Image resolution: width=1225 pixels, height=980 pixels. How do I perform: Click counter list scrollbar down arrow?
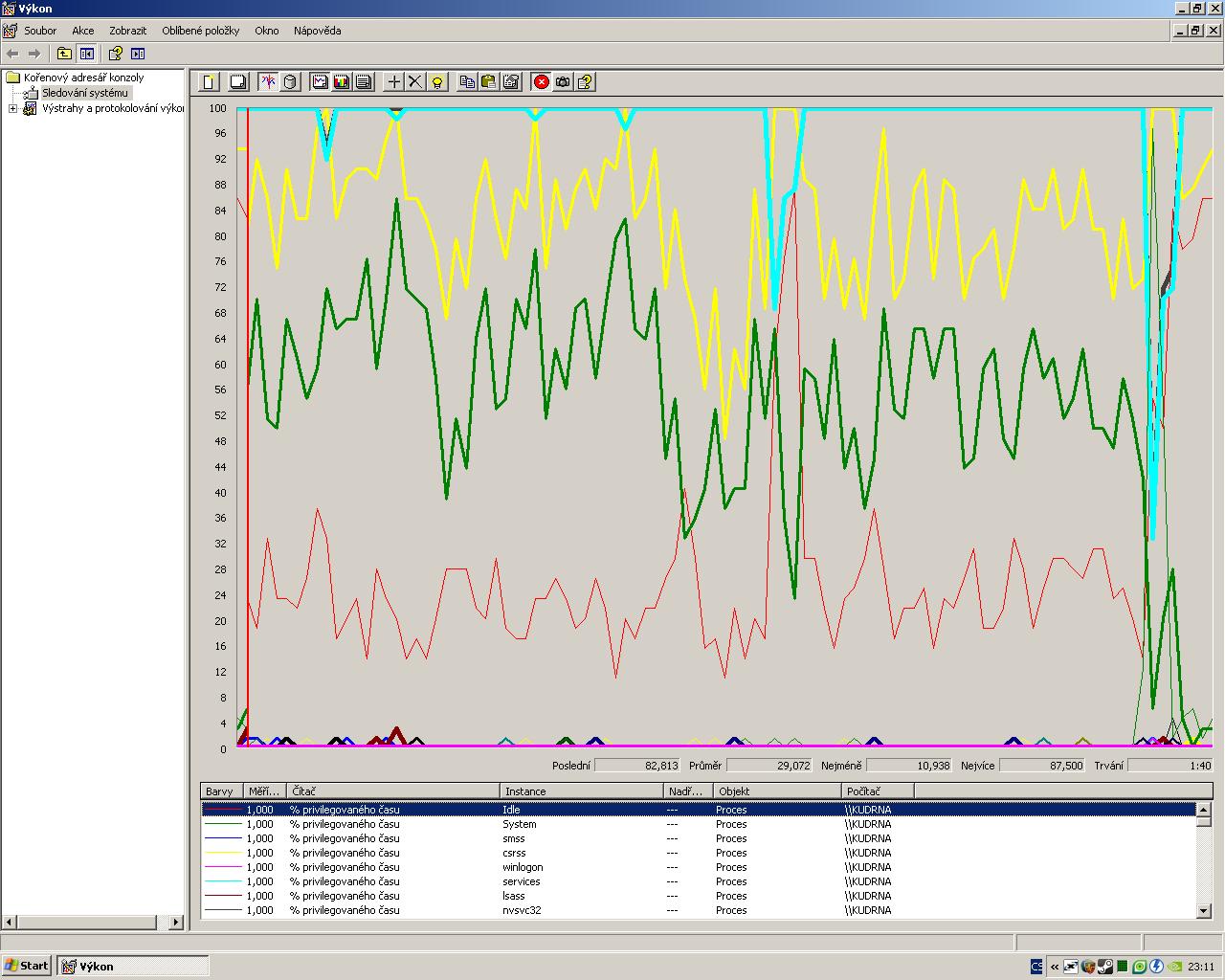coord(1204,911)
